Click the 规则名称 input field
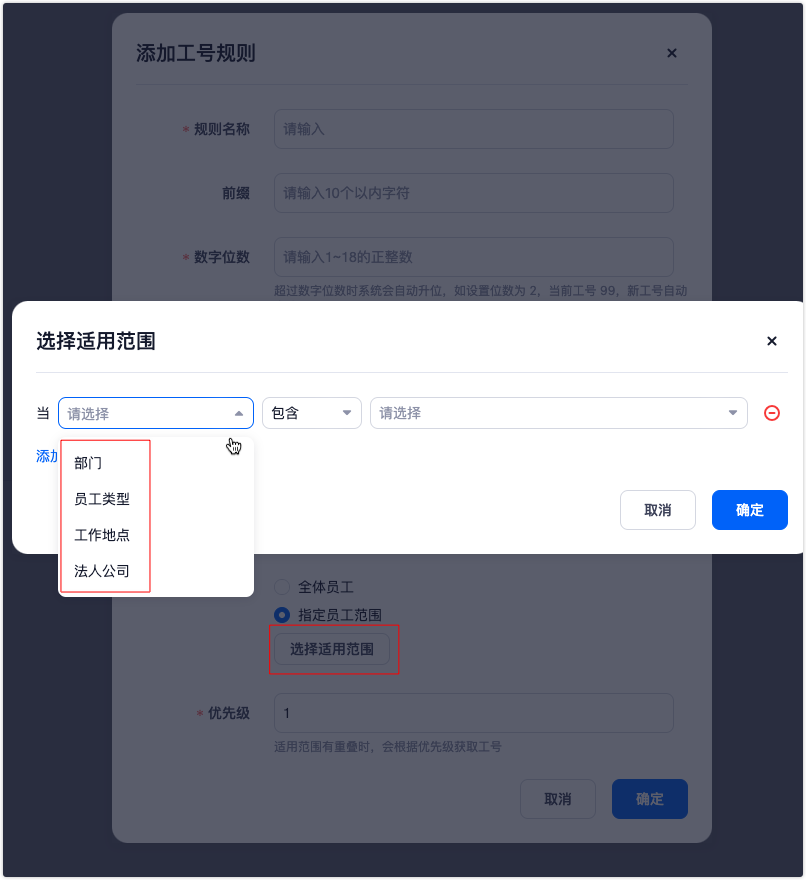 [x=474, y=129]
